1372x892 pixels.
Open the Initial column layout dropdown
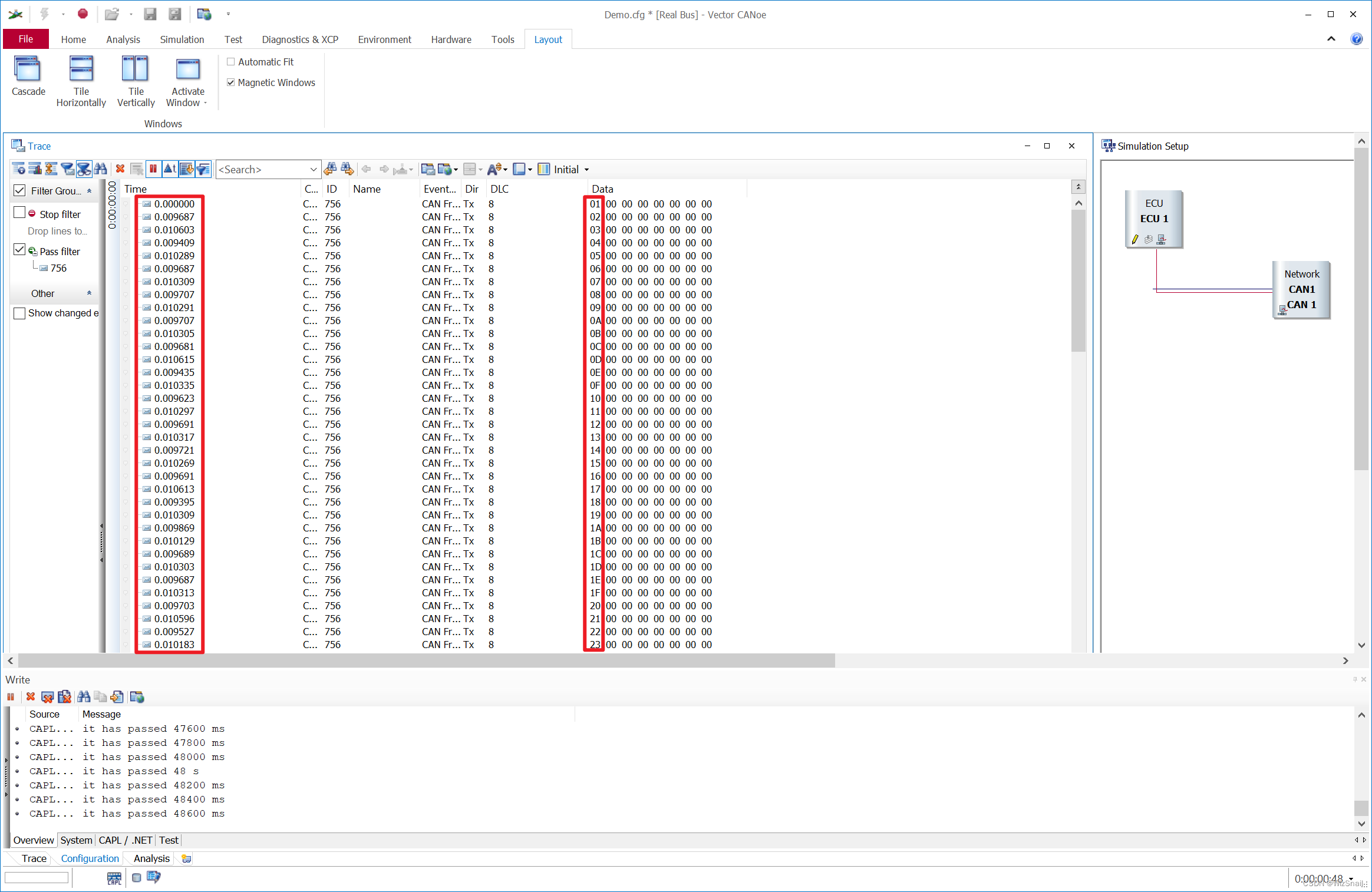(586, 170)
